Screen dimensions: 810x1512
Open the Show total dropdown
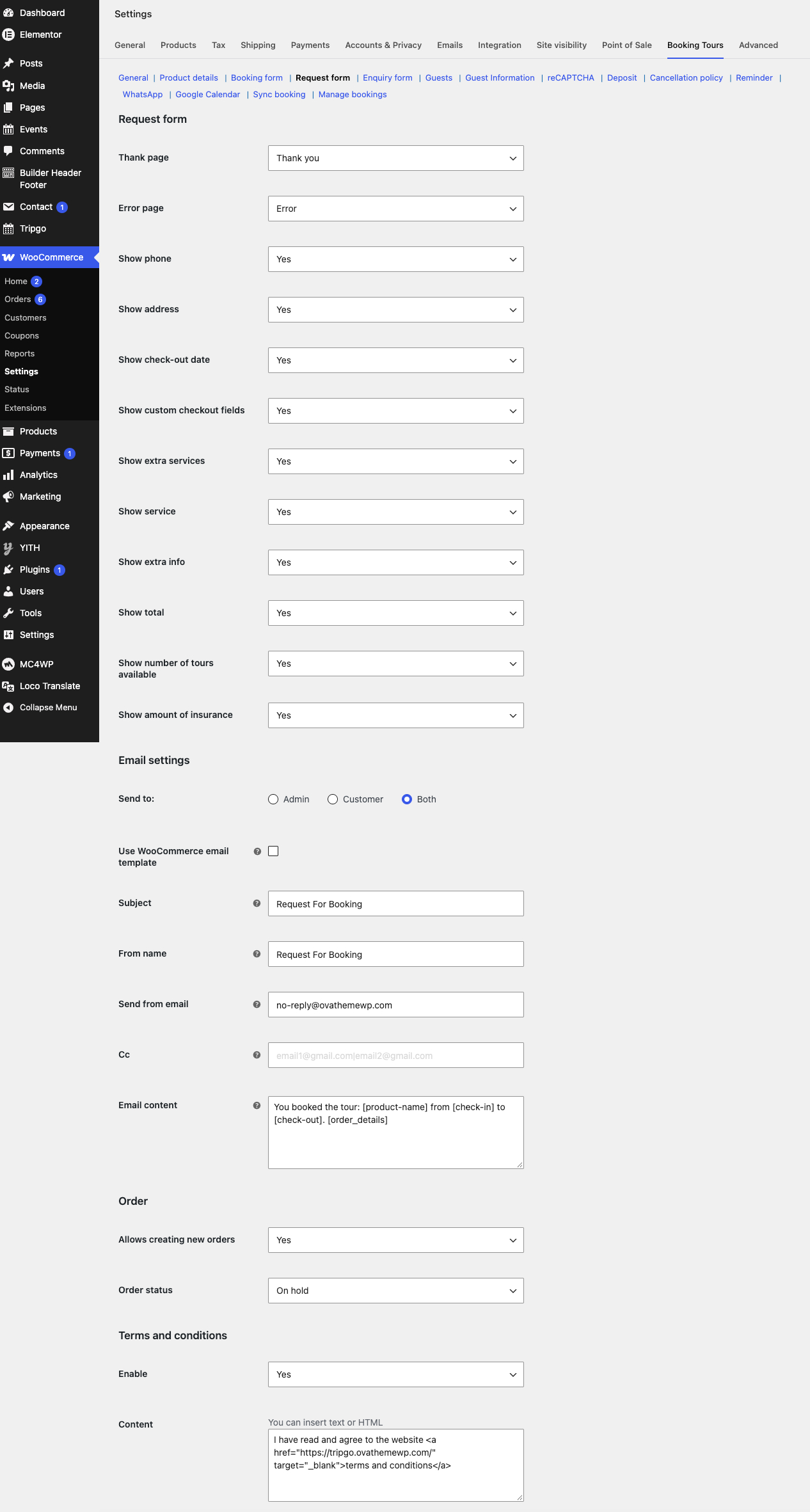[396, 613]
